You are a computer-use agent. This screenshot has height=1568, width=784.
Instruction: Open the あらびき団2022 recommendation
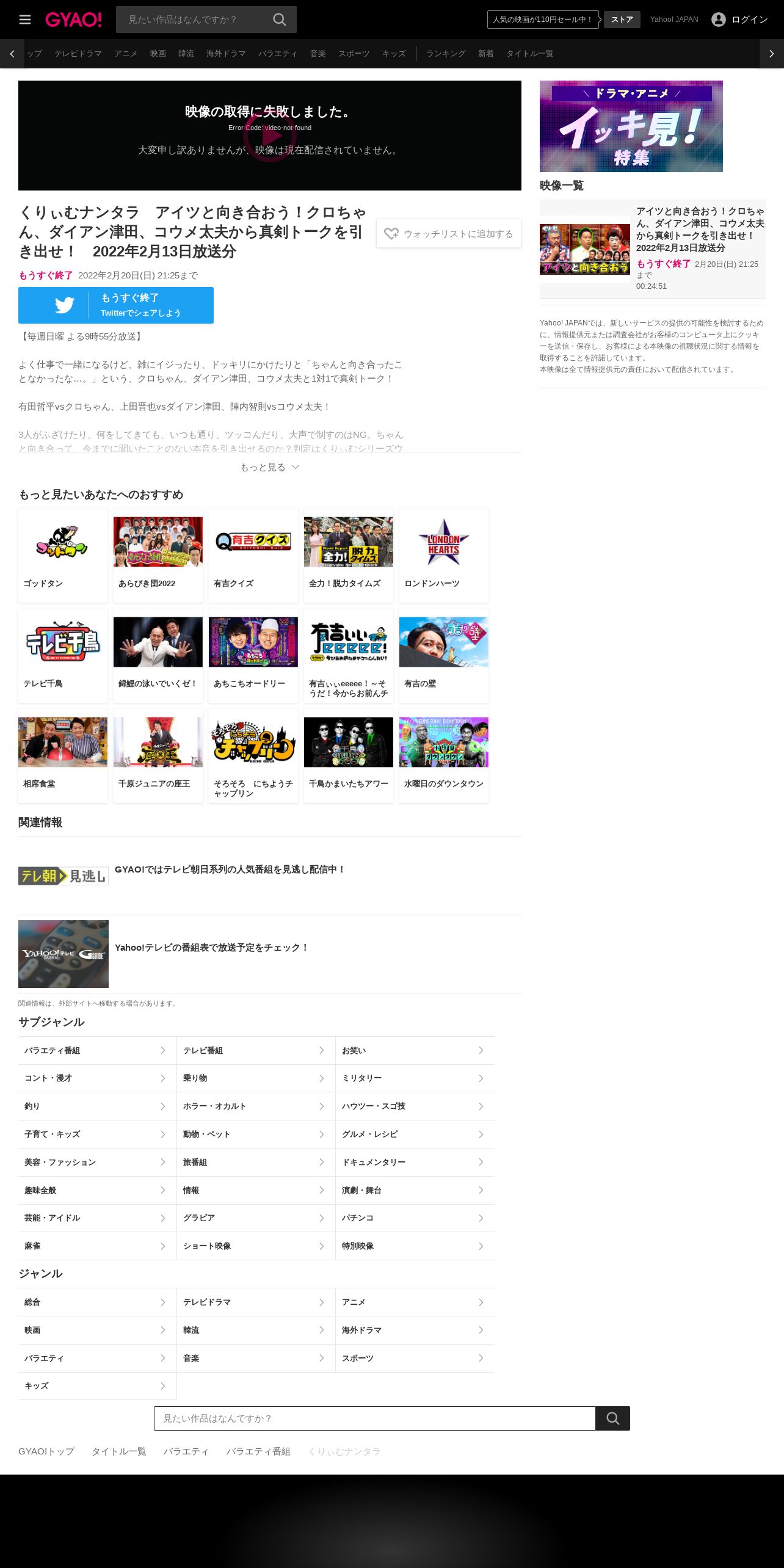[158, 556]
